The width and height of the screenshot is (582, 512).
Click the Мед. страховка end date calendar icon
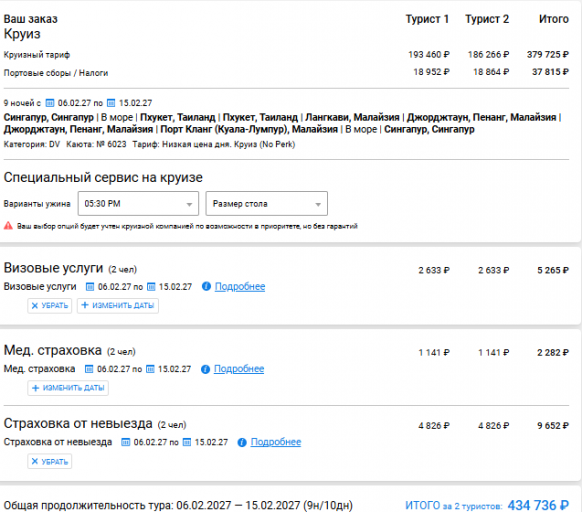click(x=150, y=369)
